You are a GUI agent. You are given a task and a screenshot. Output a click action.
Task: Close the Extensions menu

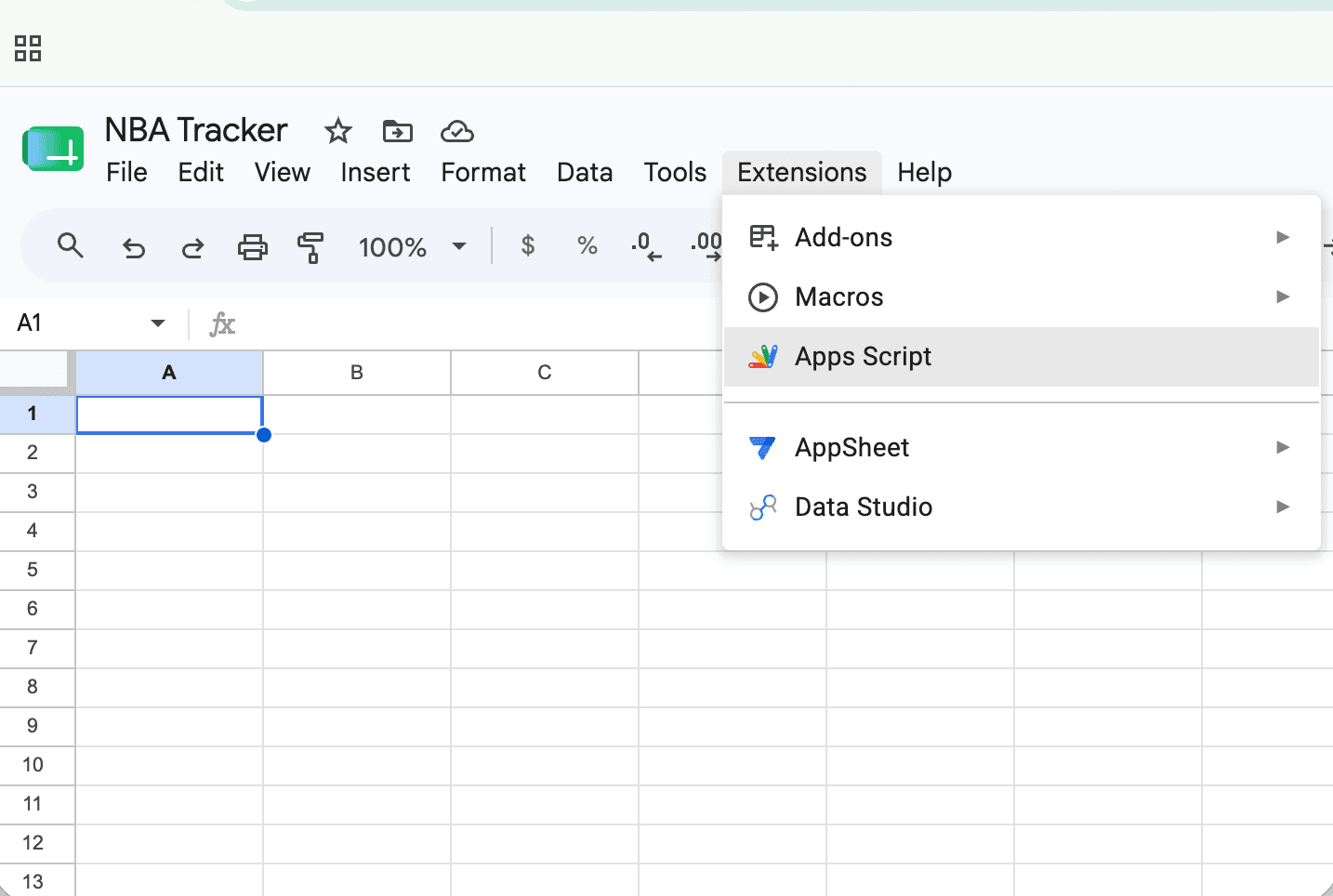pyautogui.click(x=802, y=173)
